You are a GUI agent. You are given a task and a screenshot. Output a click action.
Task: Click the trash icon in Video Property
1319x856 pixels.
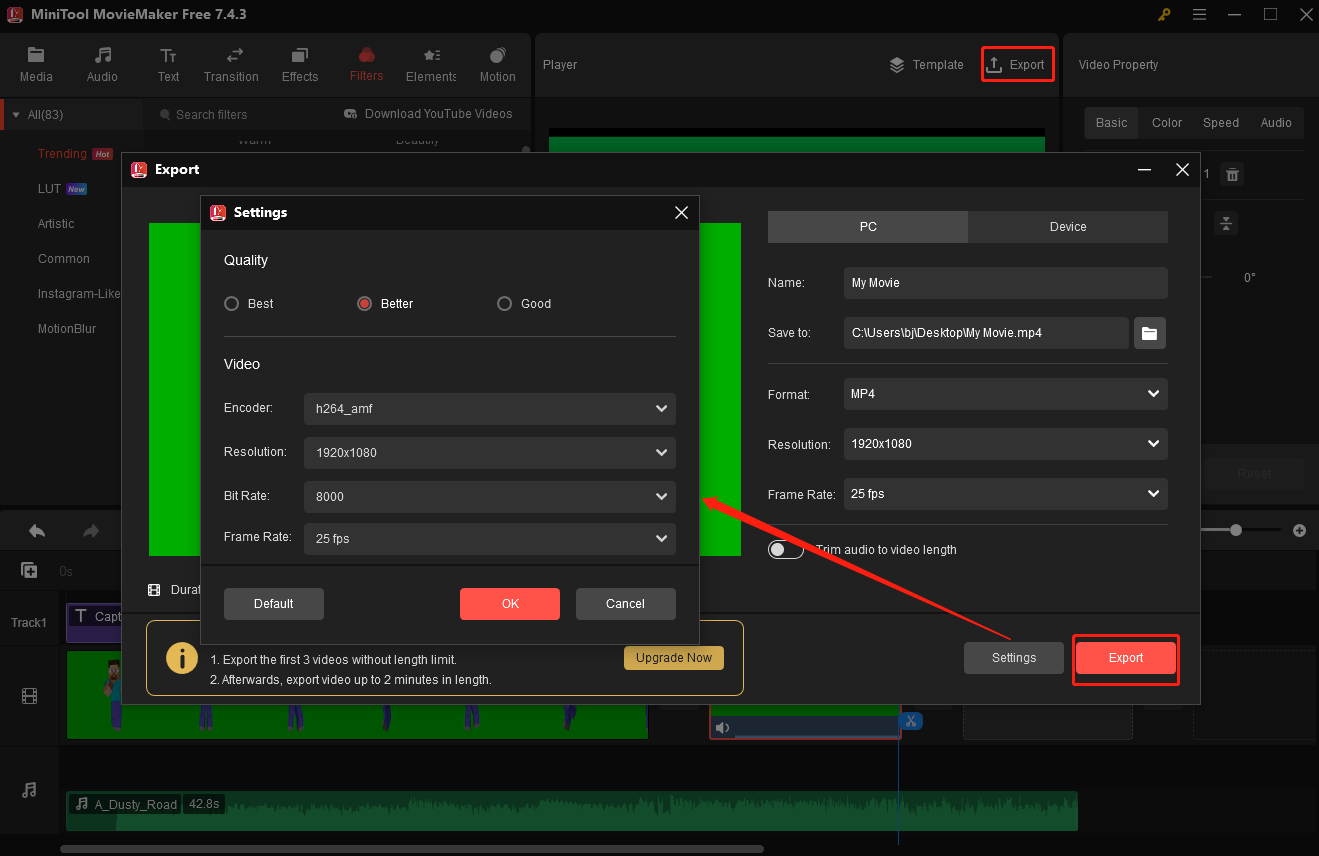click(1233, 174)
